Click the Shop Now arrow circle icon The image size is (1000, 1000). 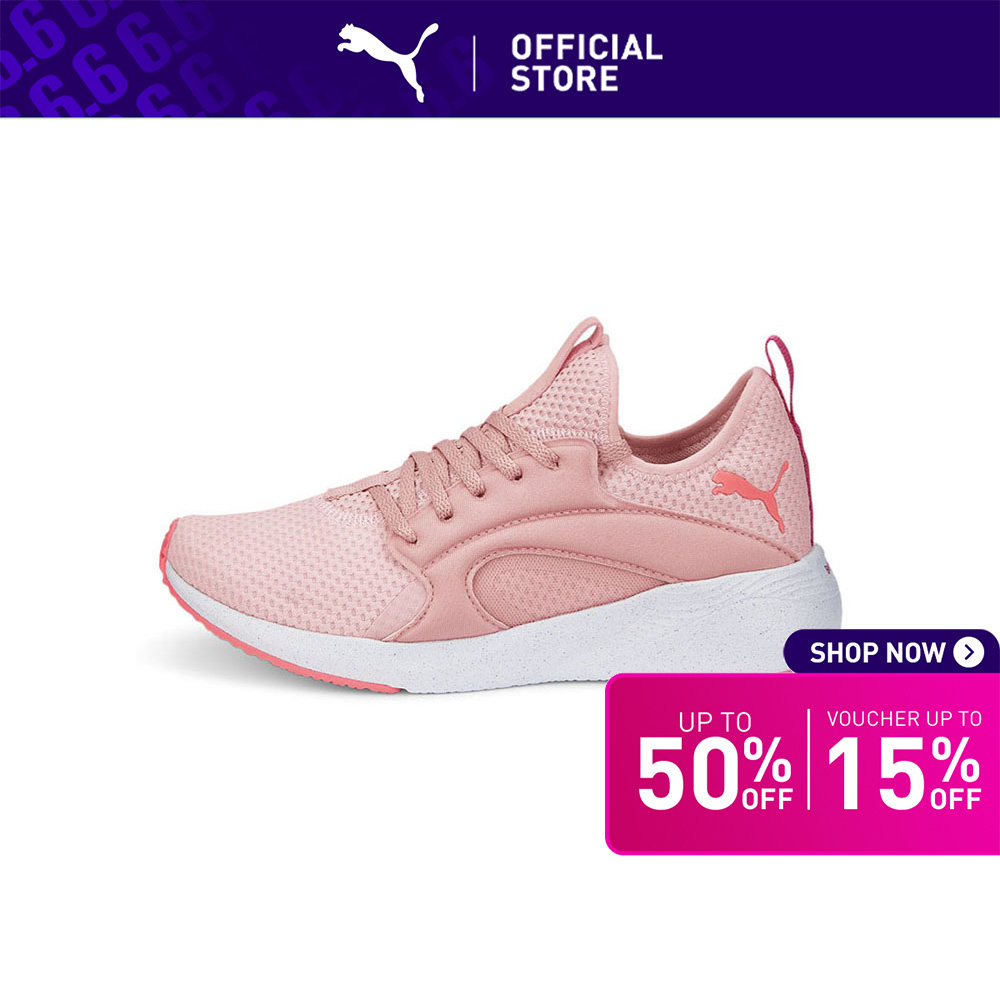click(x=969, y=652)
